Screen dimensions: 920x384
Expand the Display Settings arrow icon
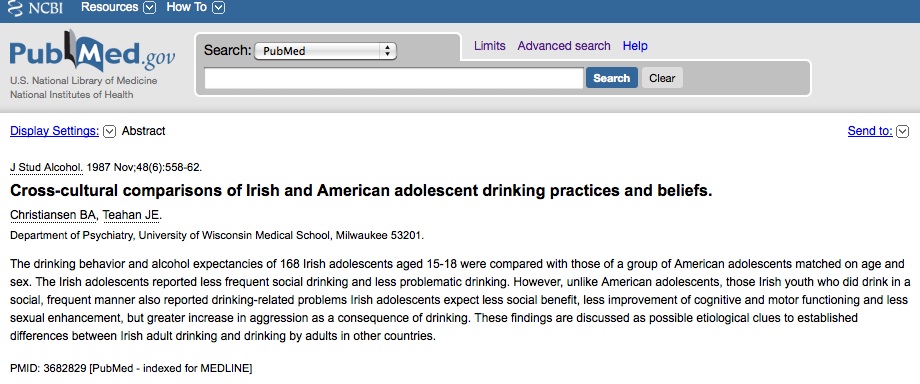coord(109,132)
